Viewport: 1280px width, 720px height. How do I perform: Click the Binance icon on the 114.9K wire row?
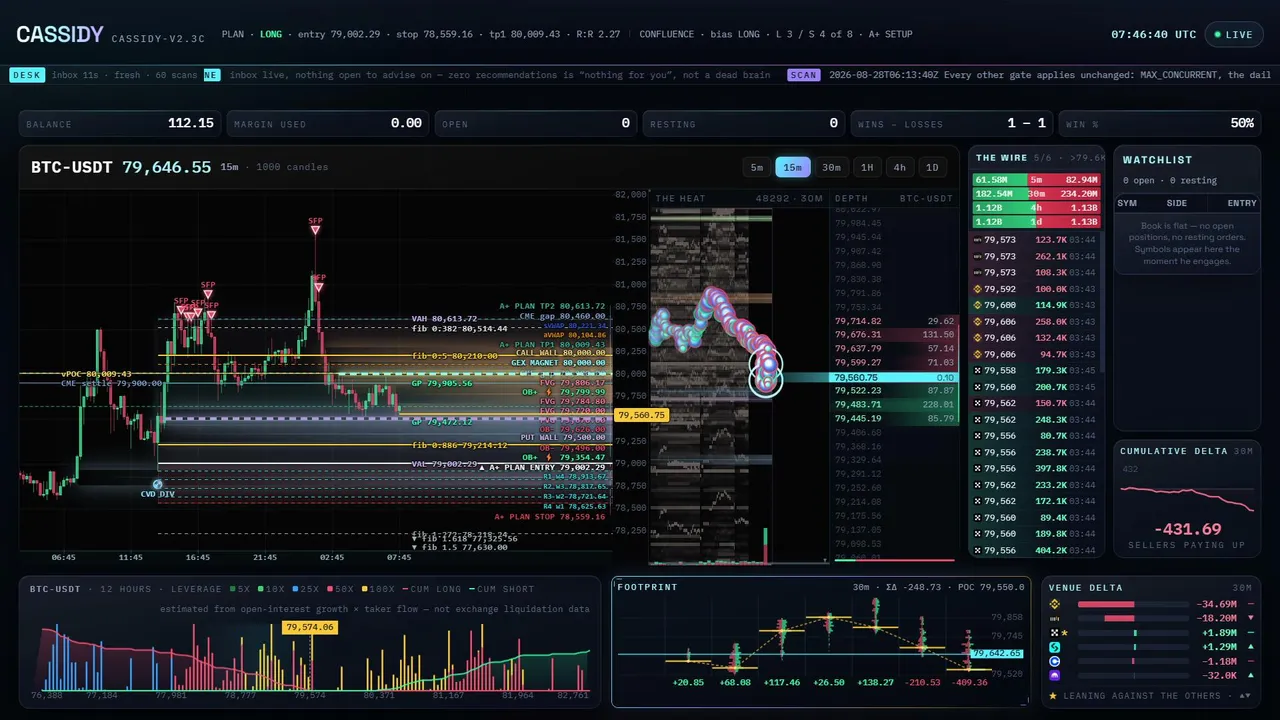click(x=978, y=305)
